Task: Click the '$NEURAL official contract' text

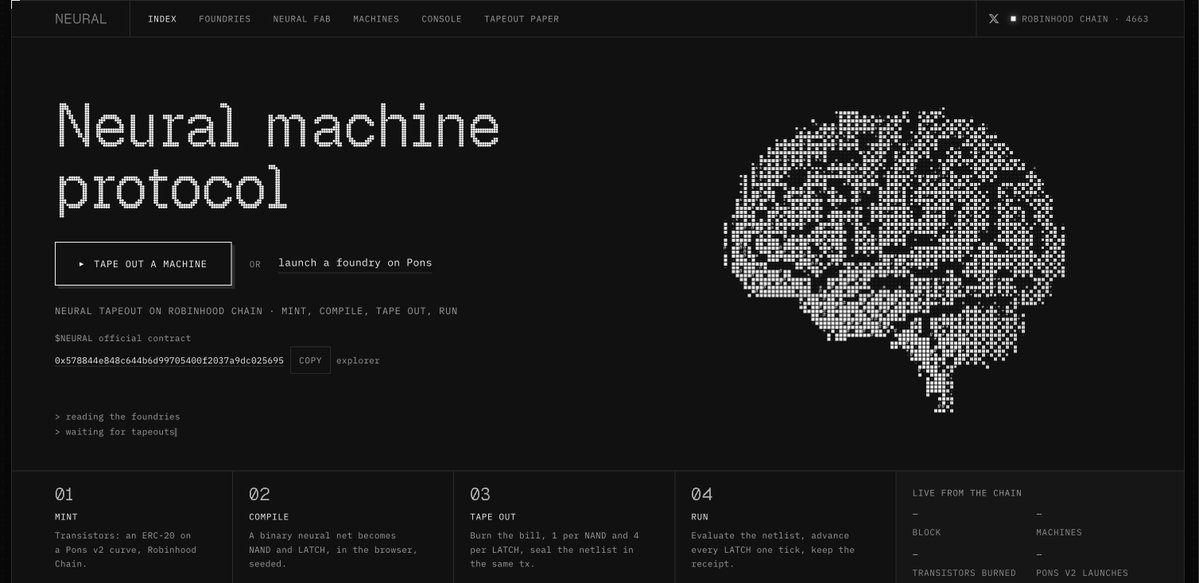Action: click(123, 338)
